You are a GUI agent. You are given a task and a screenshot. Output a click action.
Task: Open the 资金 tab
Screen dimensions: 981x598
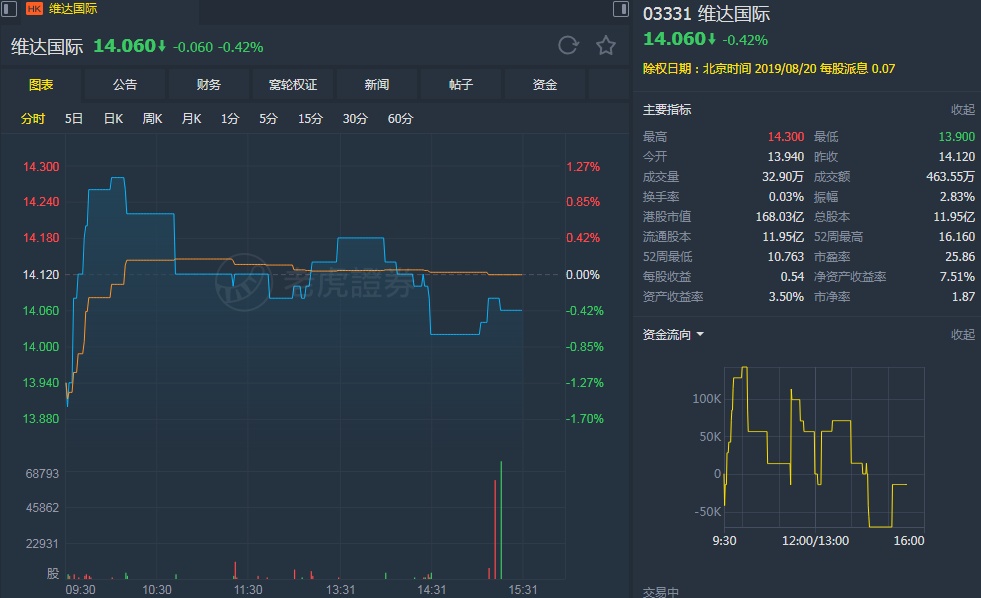point(544,84)
